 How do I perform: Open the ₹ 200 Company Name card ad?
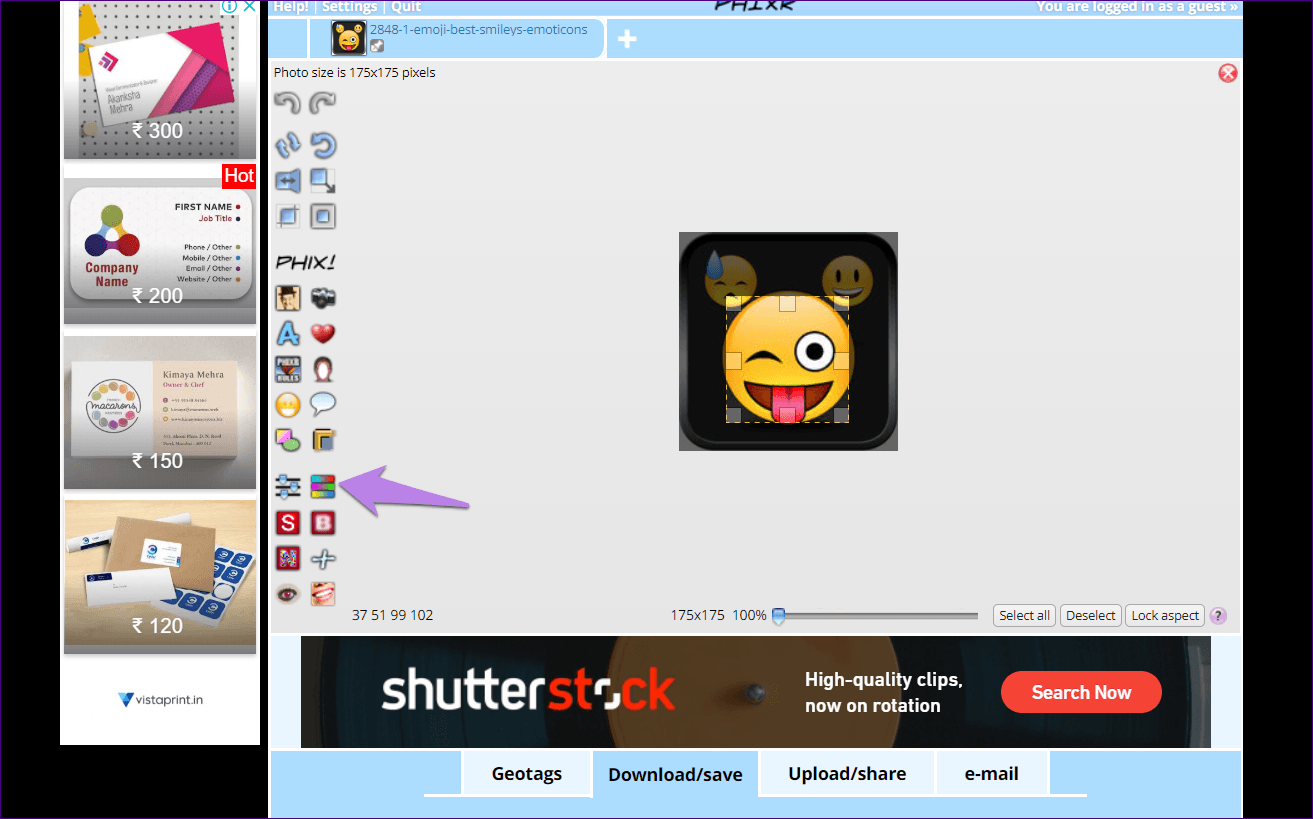[x=160, y=251]
